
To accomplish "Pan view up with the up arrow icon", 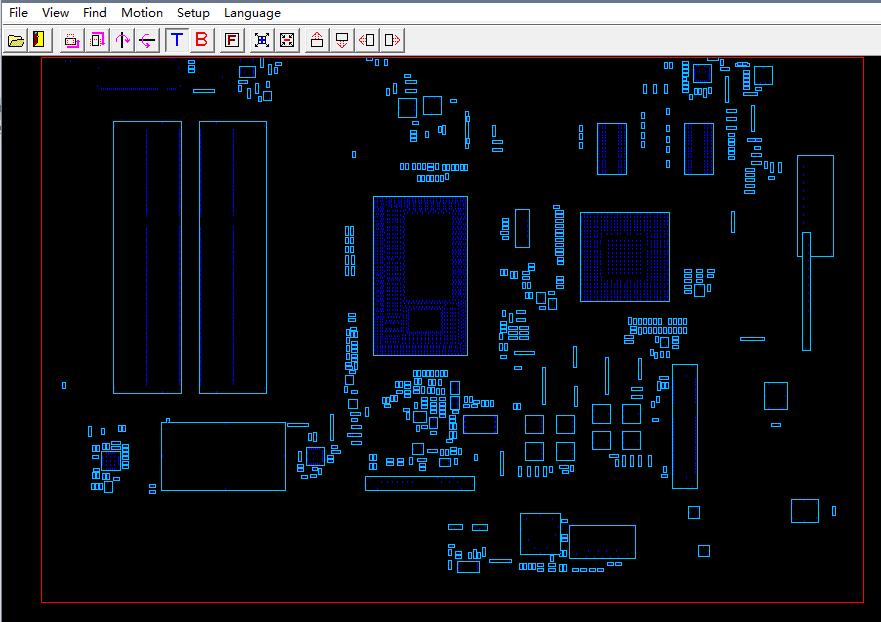I will pyautogui.click(x=317, y=40).
